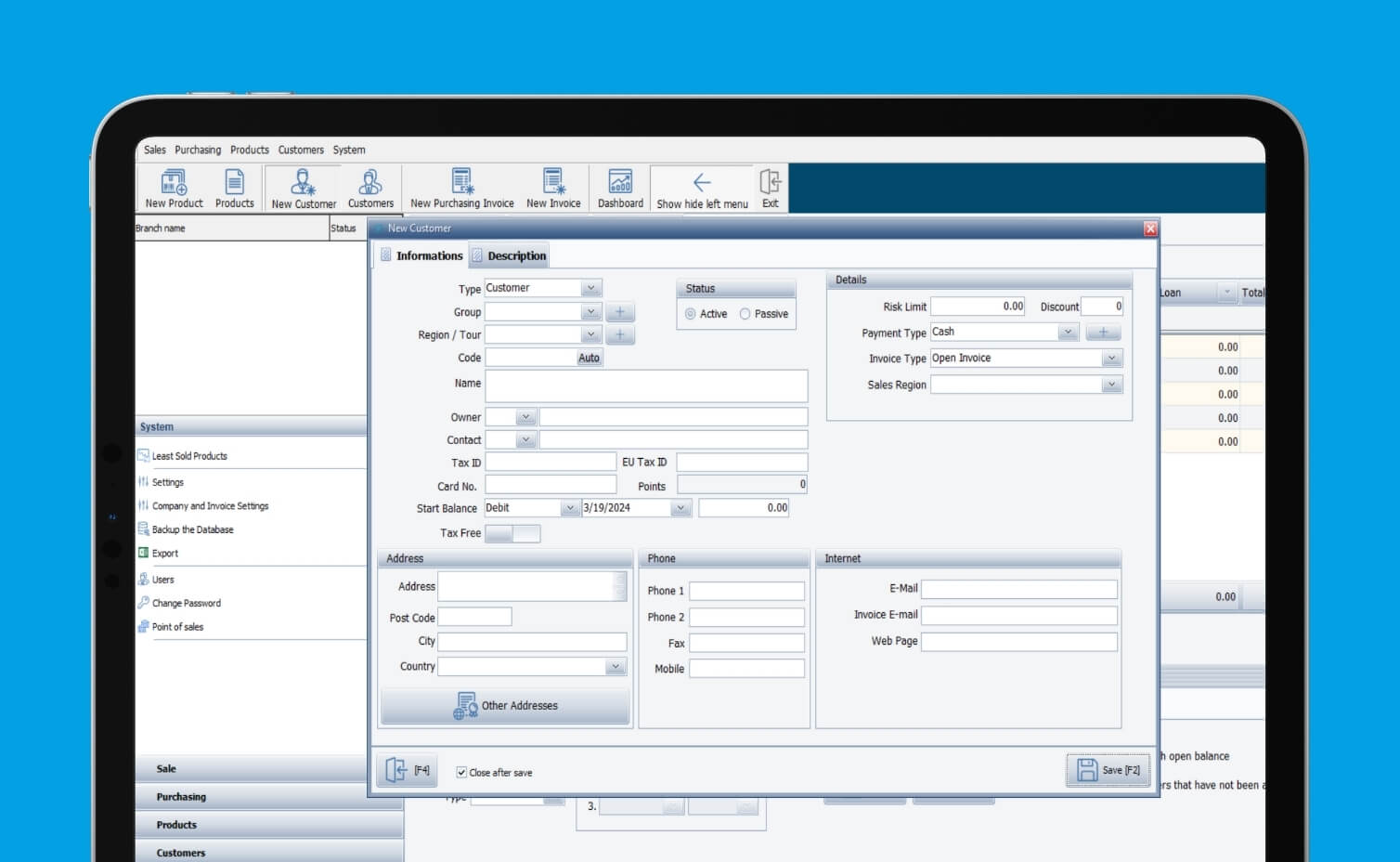Switch to the Description tab
The height and width of the screenshot is (862, 1400).
point(509,255)
